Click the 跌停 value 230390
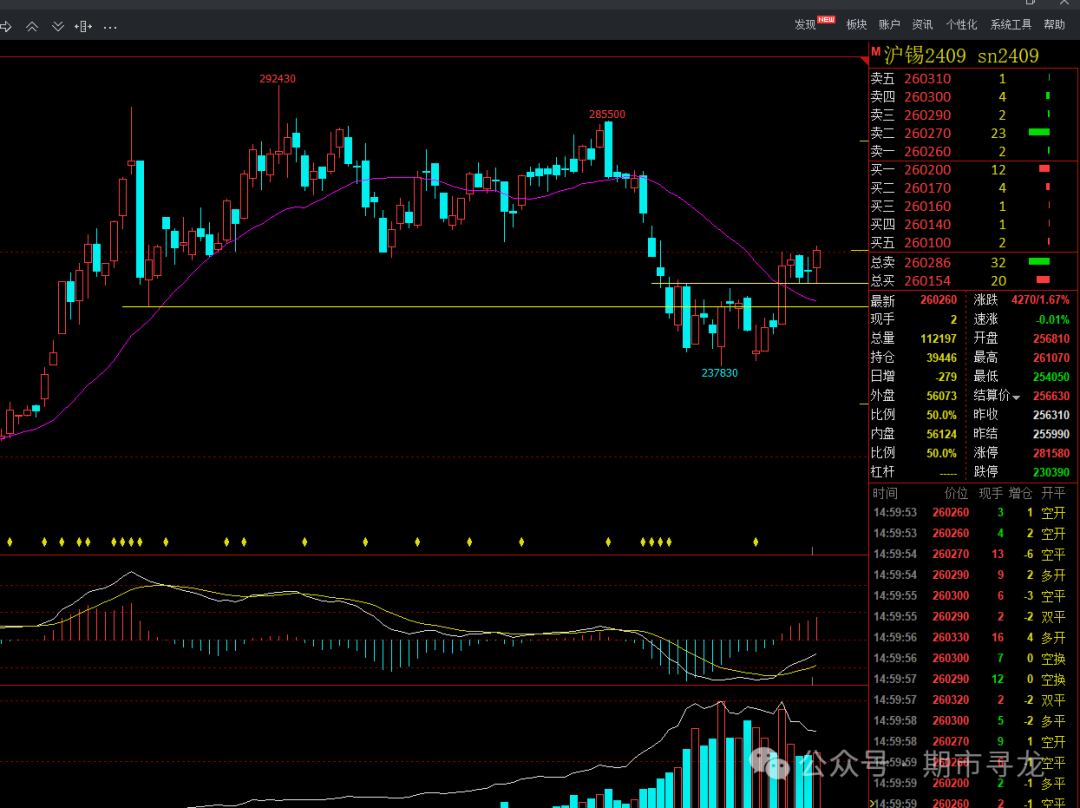1080x808 pixels. [x=1051, y=473]
